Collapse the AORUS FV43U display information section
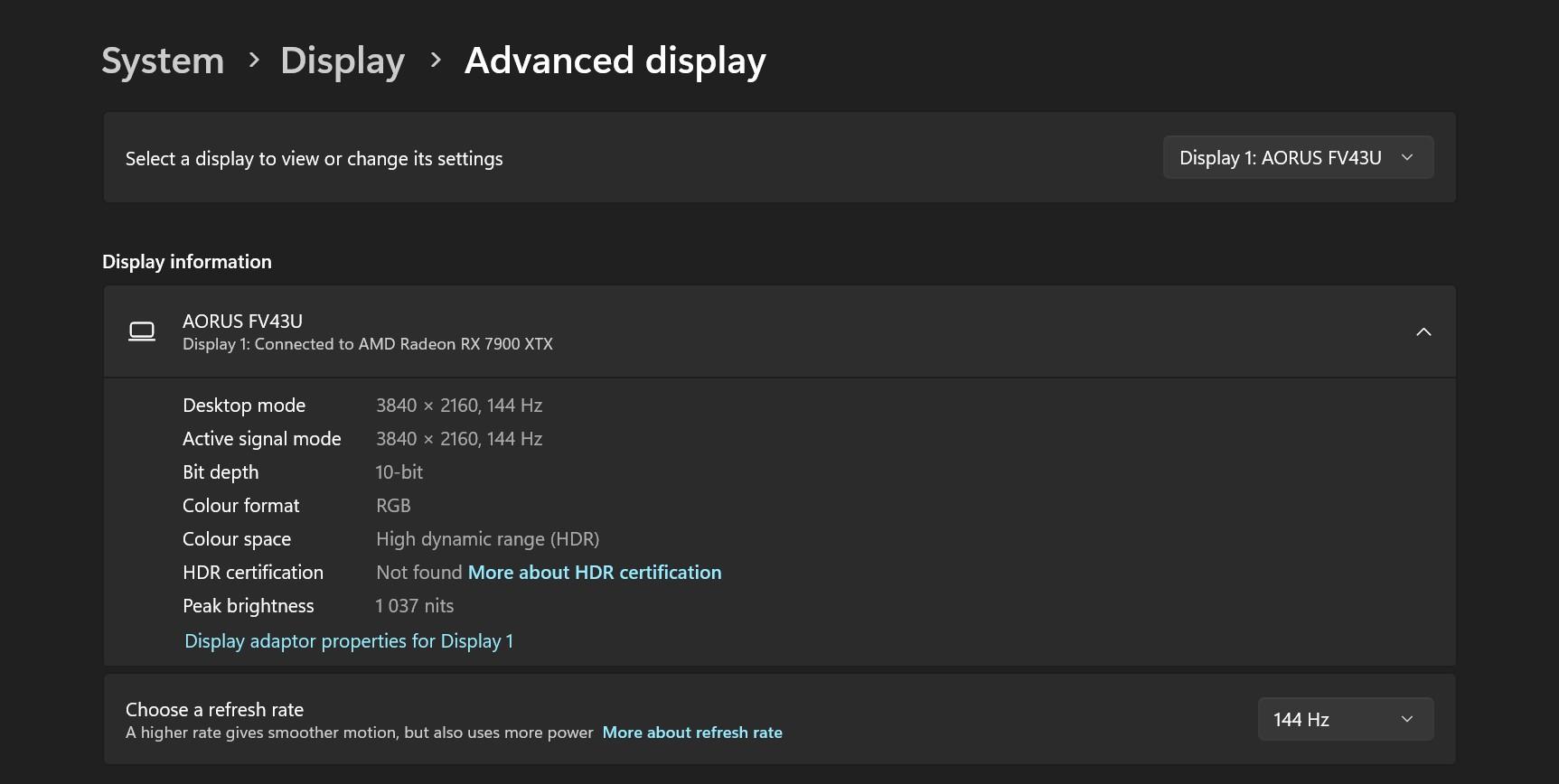This screenshot has width=1559, height=784. coord(1423,331)
